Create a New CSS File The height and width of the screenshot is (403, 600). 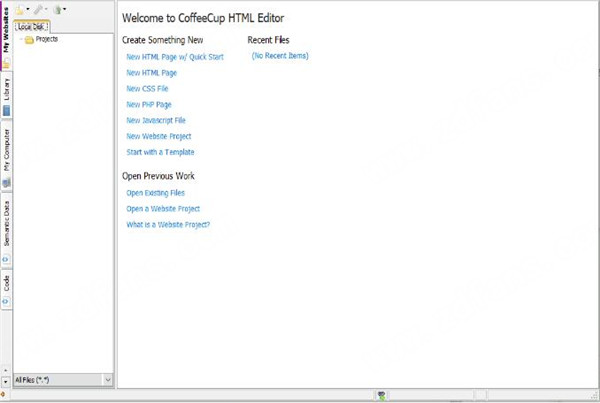click(147, 88)
